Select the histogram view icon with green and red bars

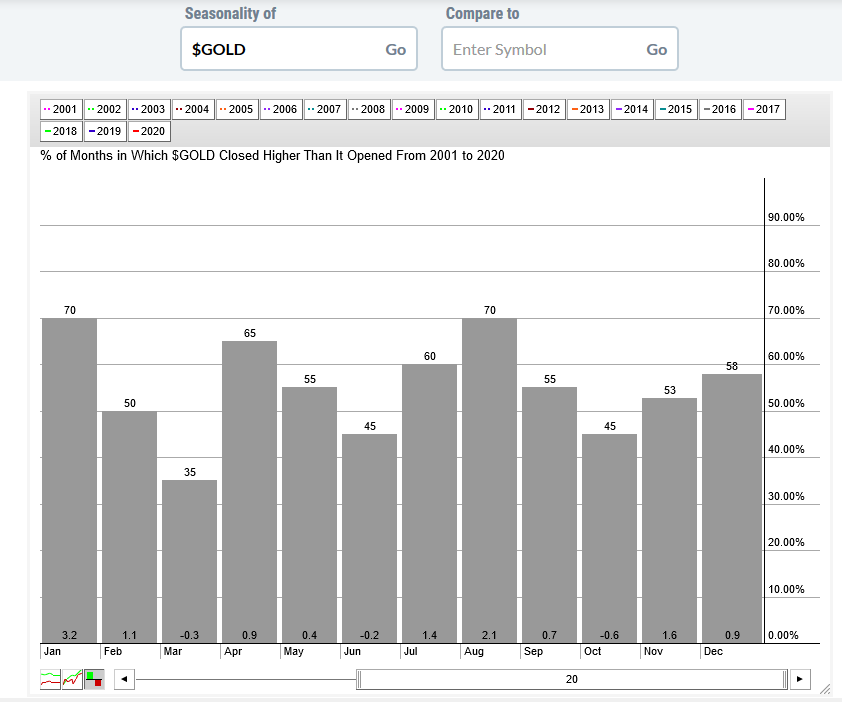95,679
